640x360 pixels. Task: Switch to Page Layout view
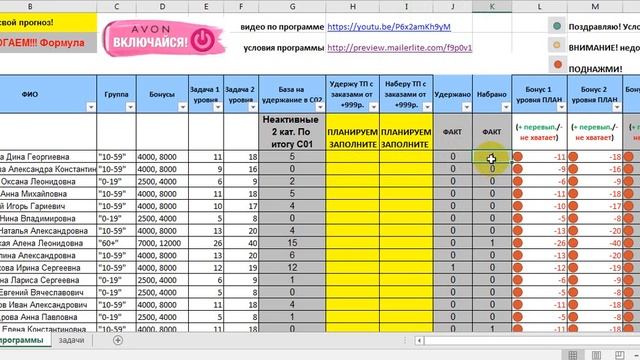point(596,355)
